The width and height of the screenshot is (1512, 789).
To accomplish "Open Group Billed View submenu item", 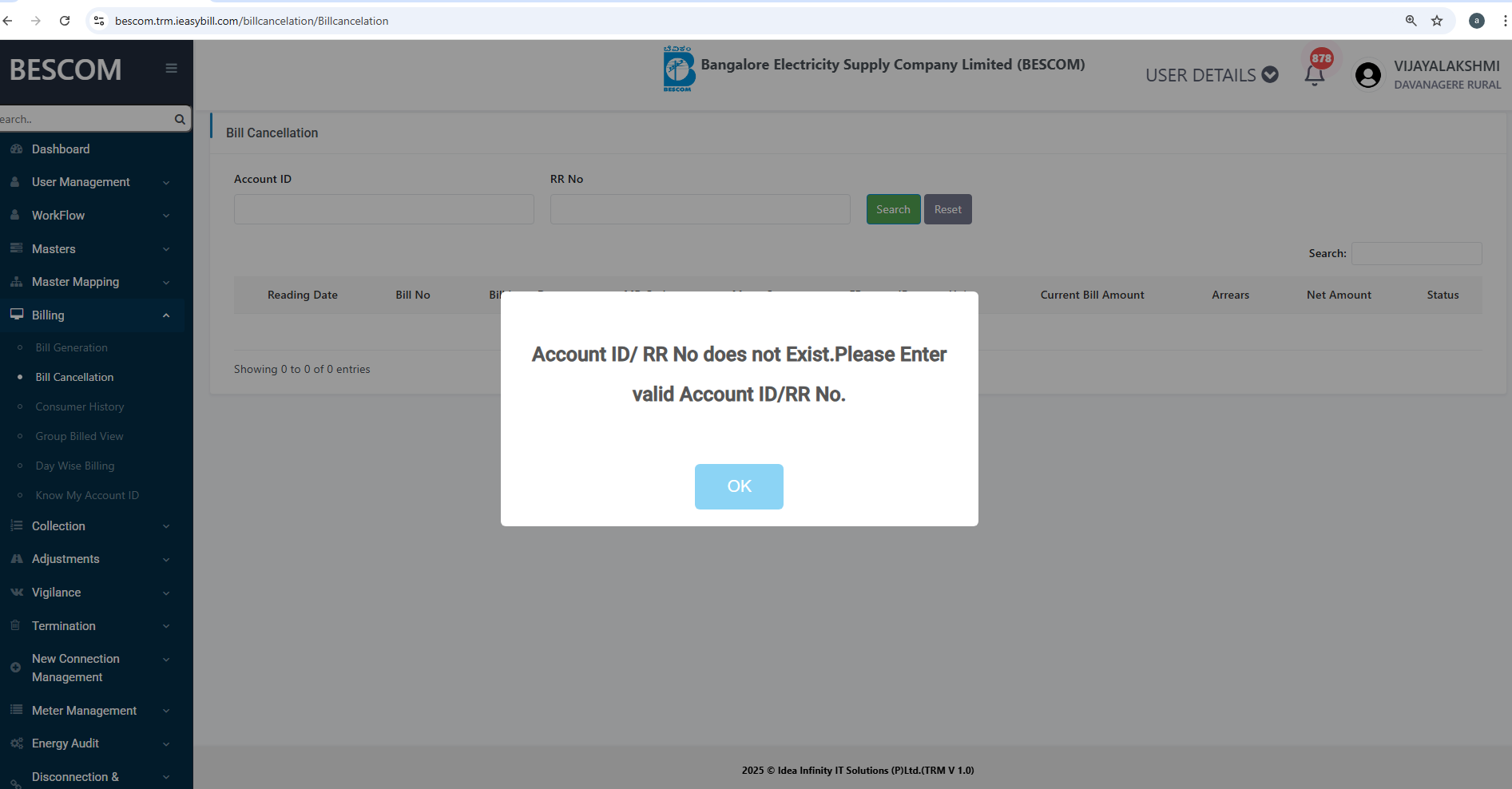I will pyautogui.click(x=79, y=436).
